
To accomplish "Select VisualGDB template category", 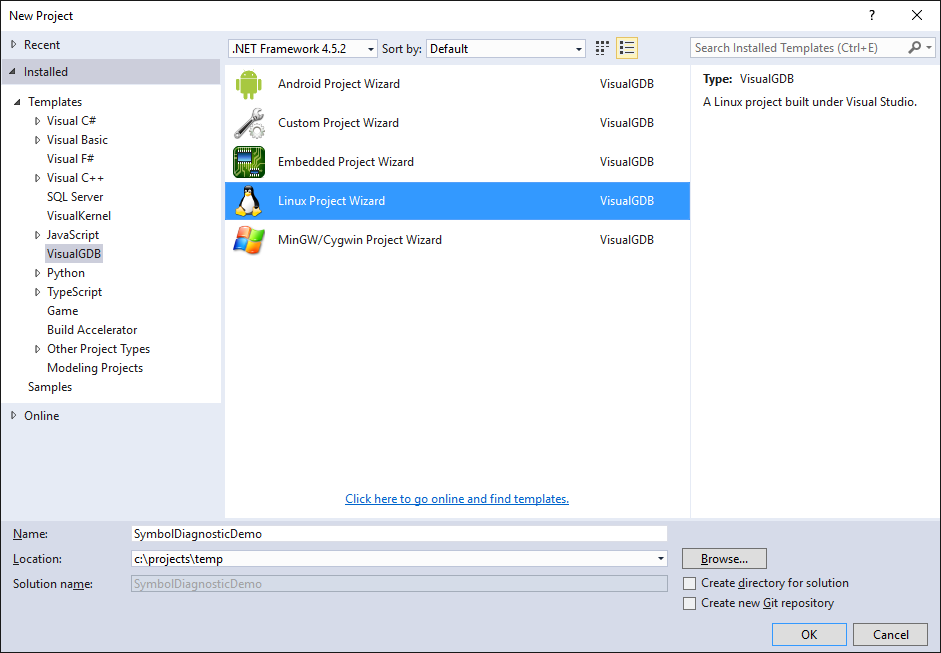I will point(74,254).
